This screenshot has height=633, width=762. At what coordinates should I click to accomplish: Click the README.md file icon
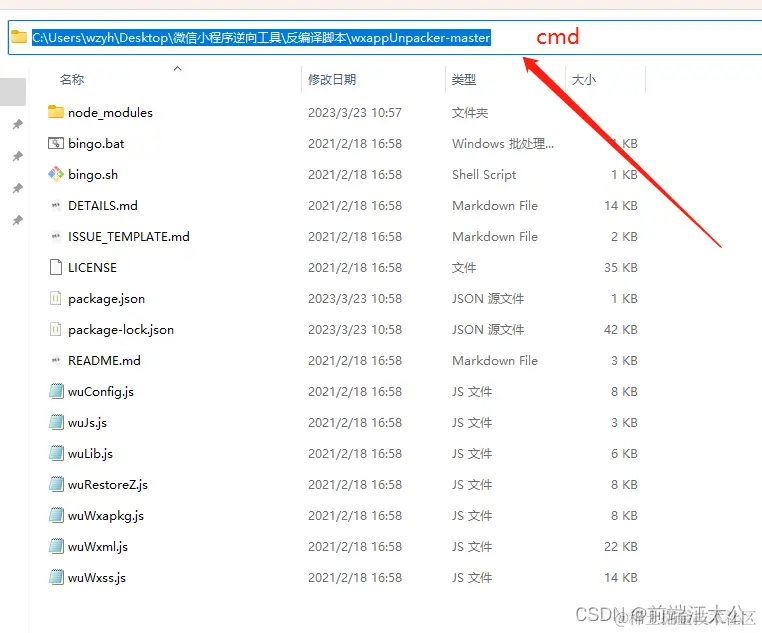click(x=56, y=360)
